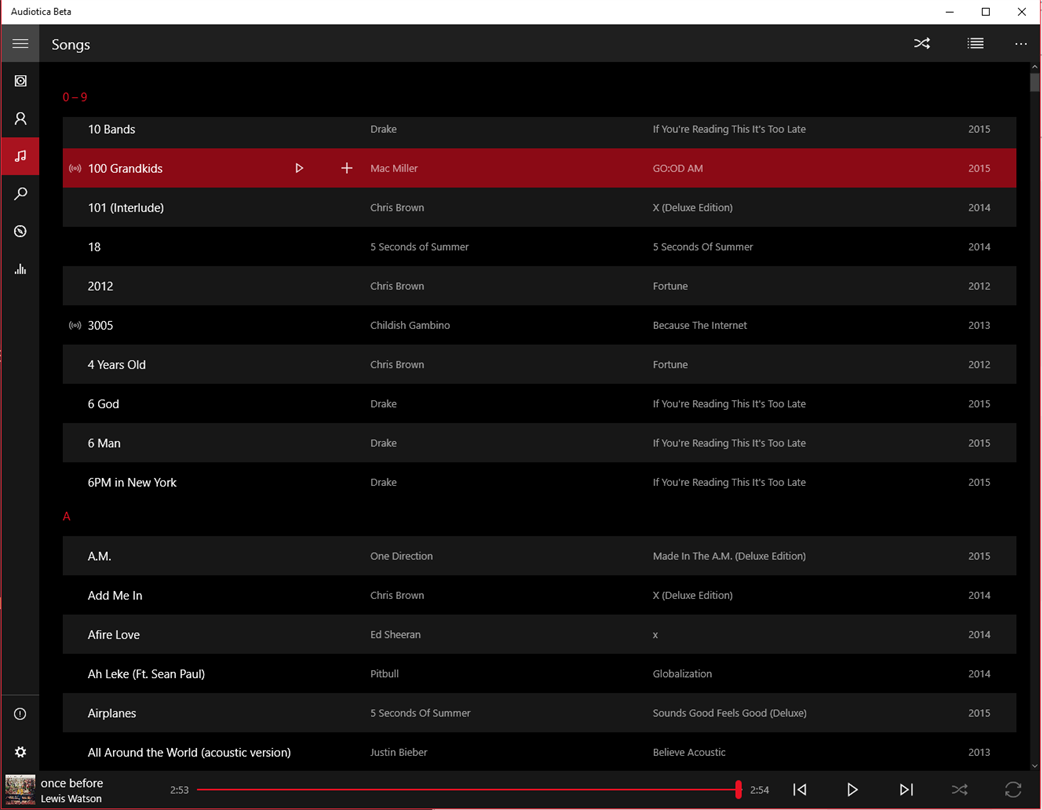Select the song 6PM in New York

pos(539,482)
